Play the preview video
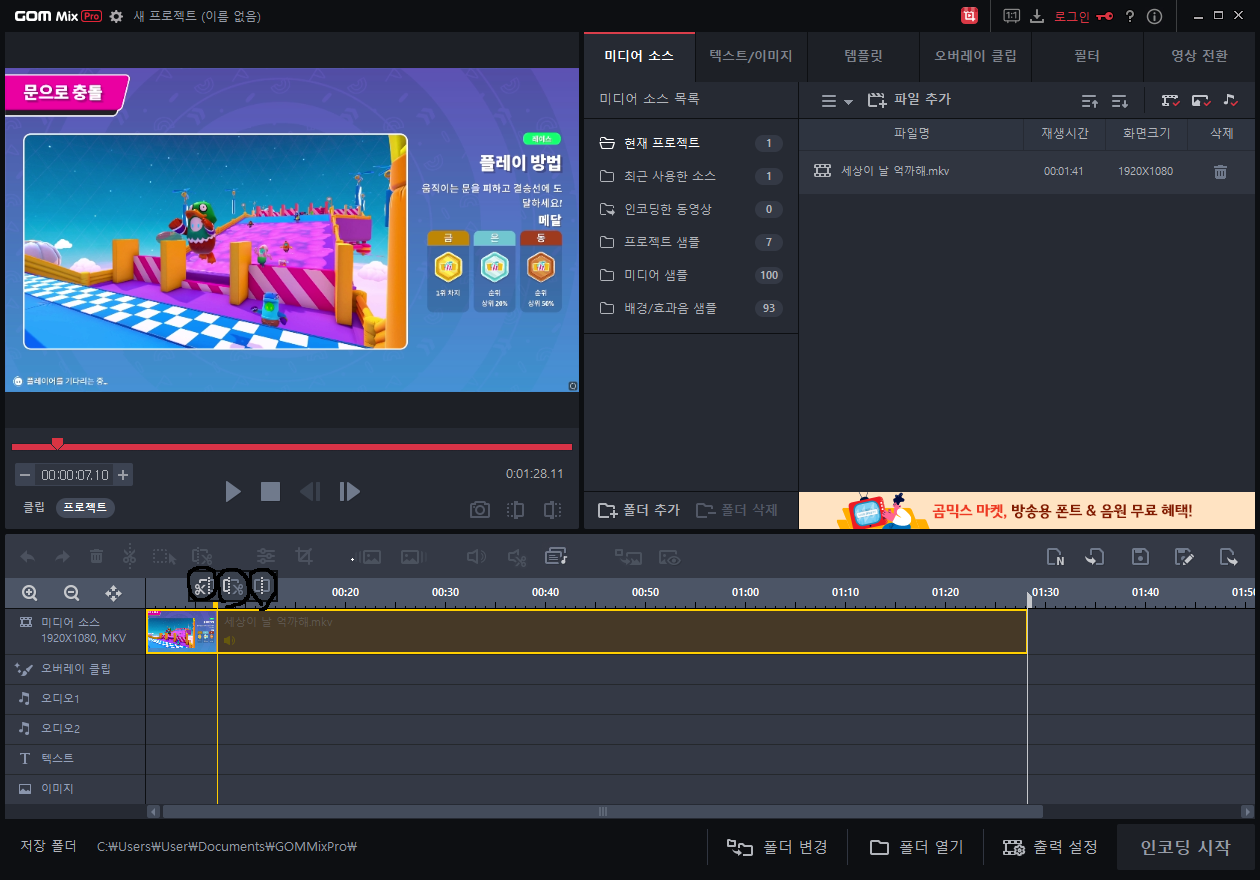Viewport: 1260px width, 880px height. (233, 491)
